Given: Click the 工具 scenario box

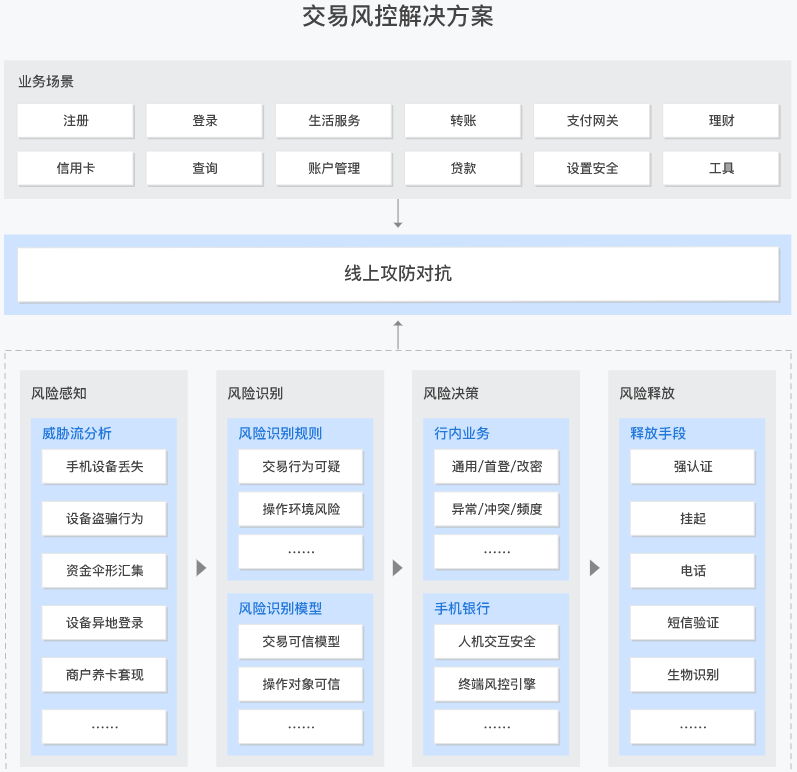Looking at the screenshot, I should pyautogui.click(x=721, y=168).
